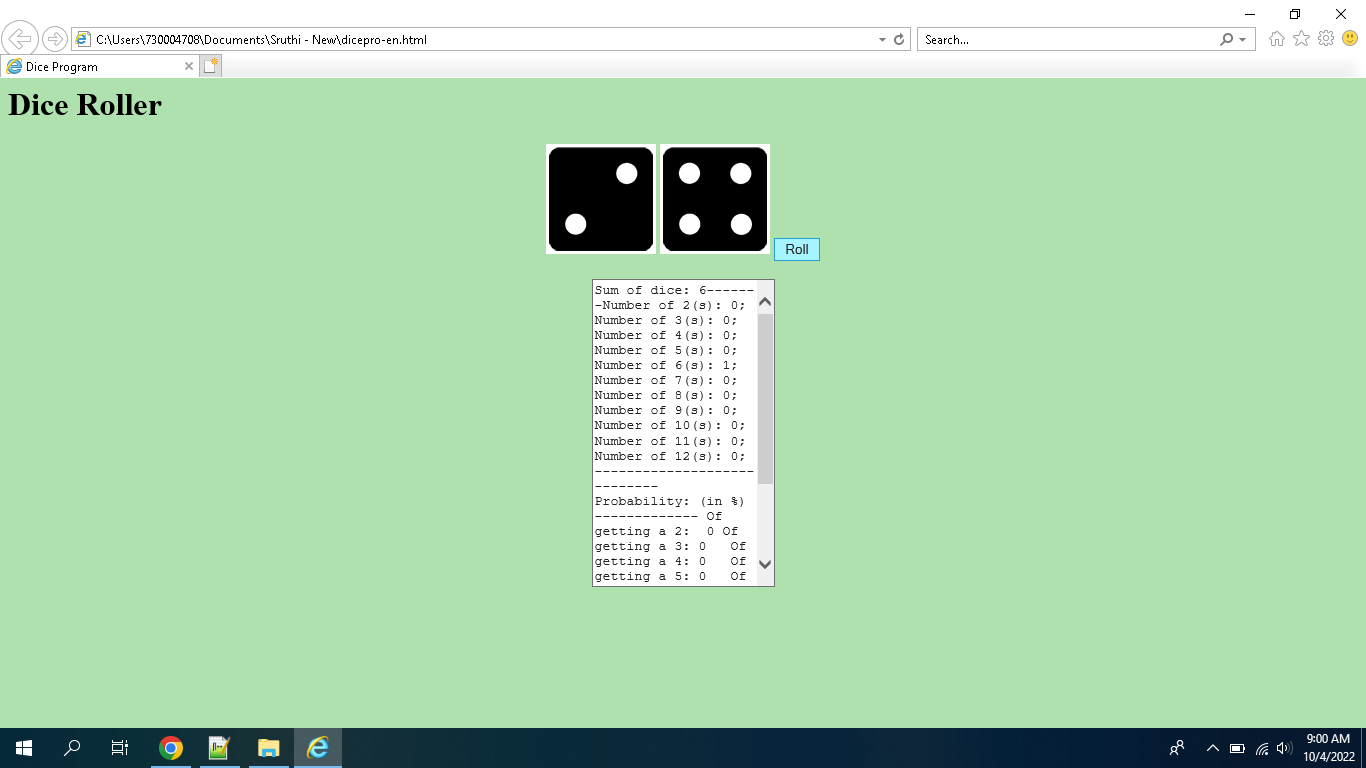The height and width of the screenshot is (768, 1366).
Task: Click the results scrollbar thumb
Action: pyautogui.click(x=765, y=398)
